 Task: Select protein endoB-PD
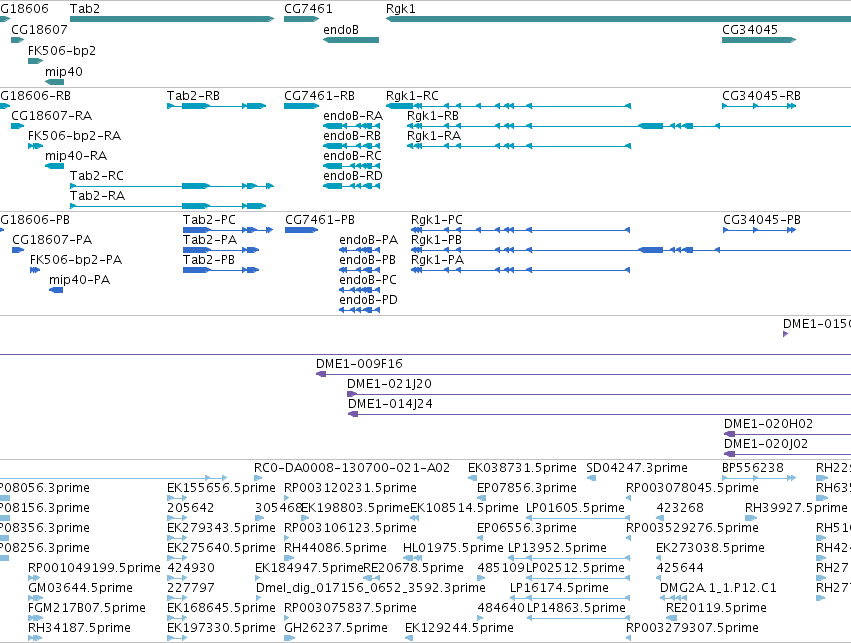pos(368,300)
